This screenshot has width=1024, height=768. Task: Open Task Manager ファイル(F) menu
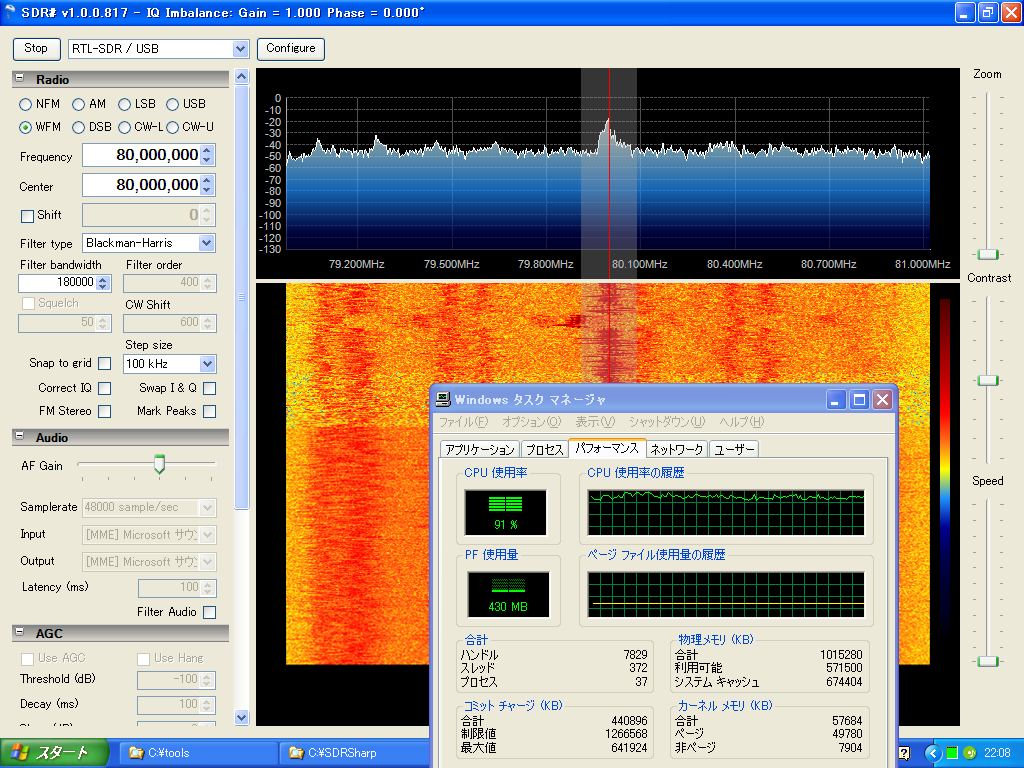point(463,422)
